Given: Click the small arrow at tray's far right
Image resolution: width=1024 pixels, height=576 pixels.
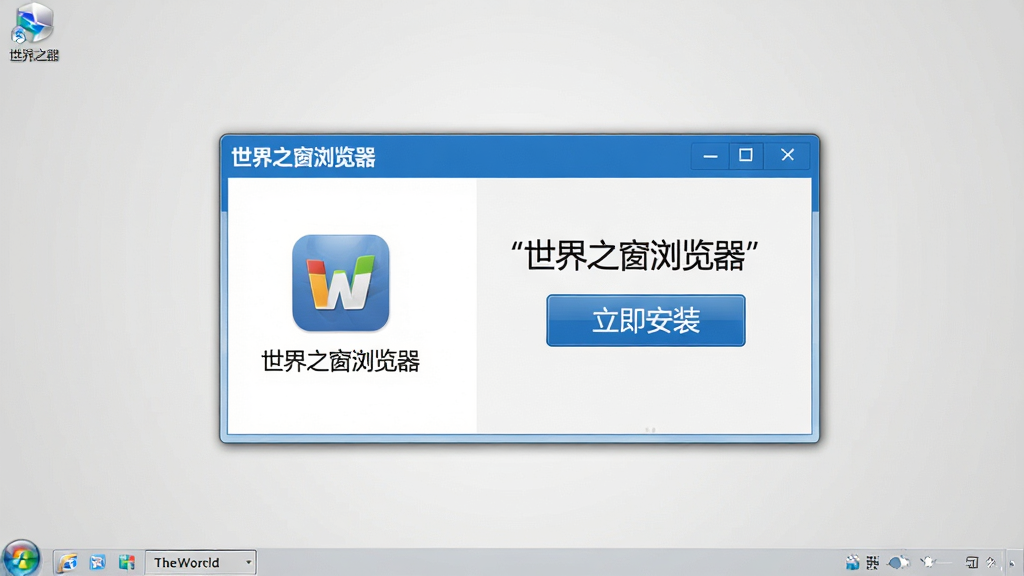Looking at the screenshot, I should pos(1012,564).
